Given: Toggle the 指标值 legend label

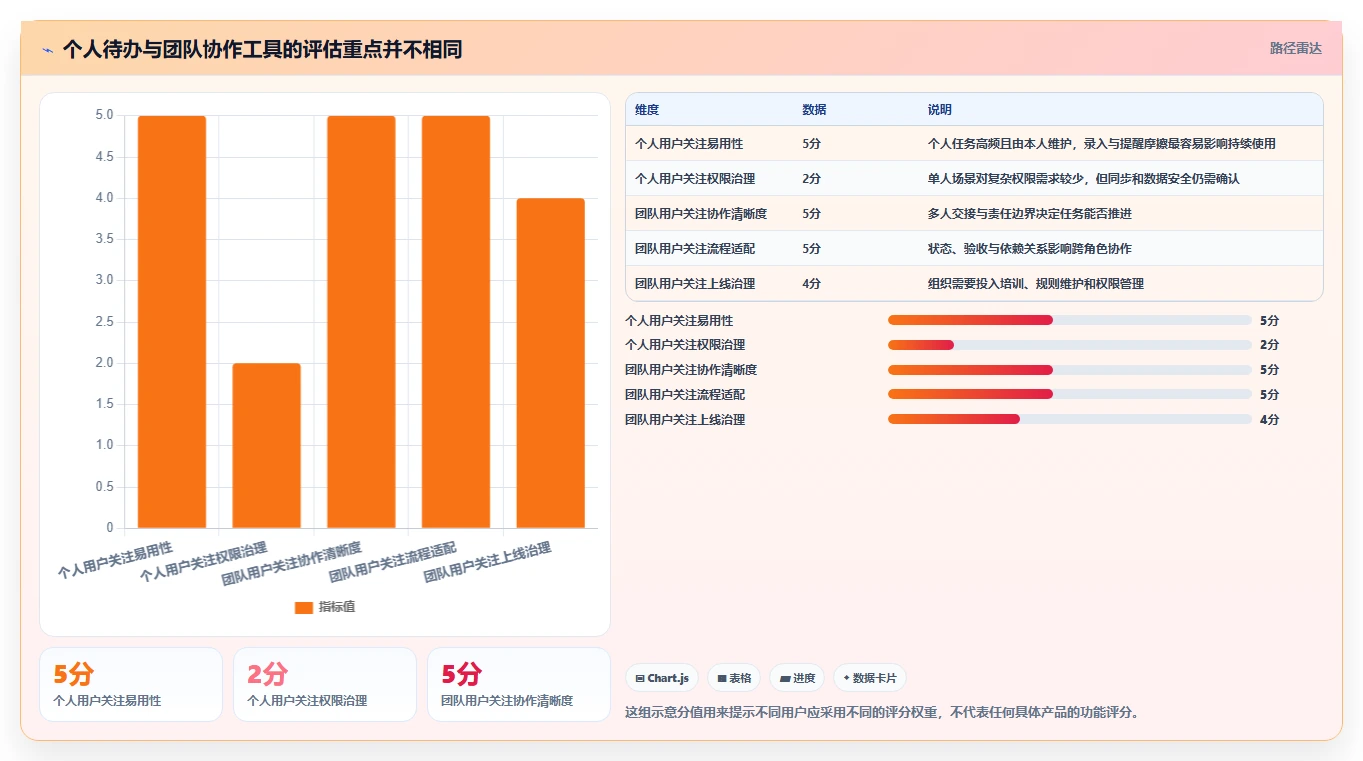Looking at the screenshot, I should point(337,608).
